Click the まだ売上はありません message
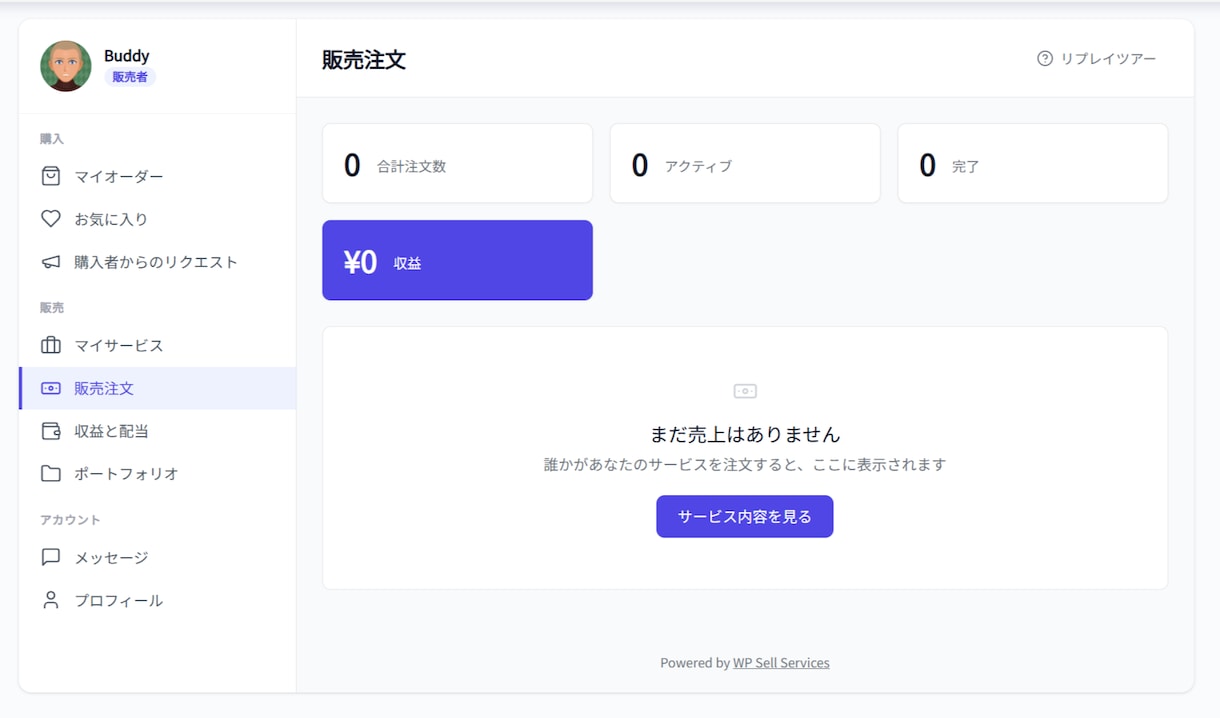This screenshot has height=718, width=1220. point(745,434)
